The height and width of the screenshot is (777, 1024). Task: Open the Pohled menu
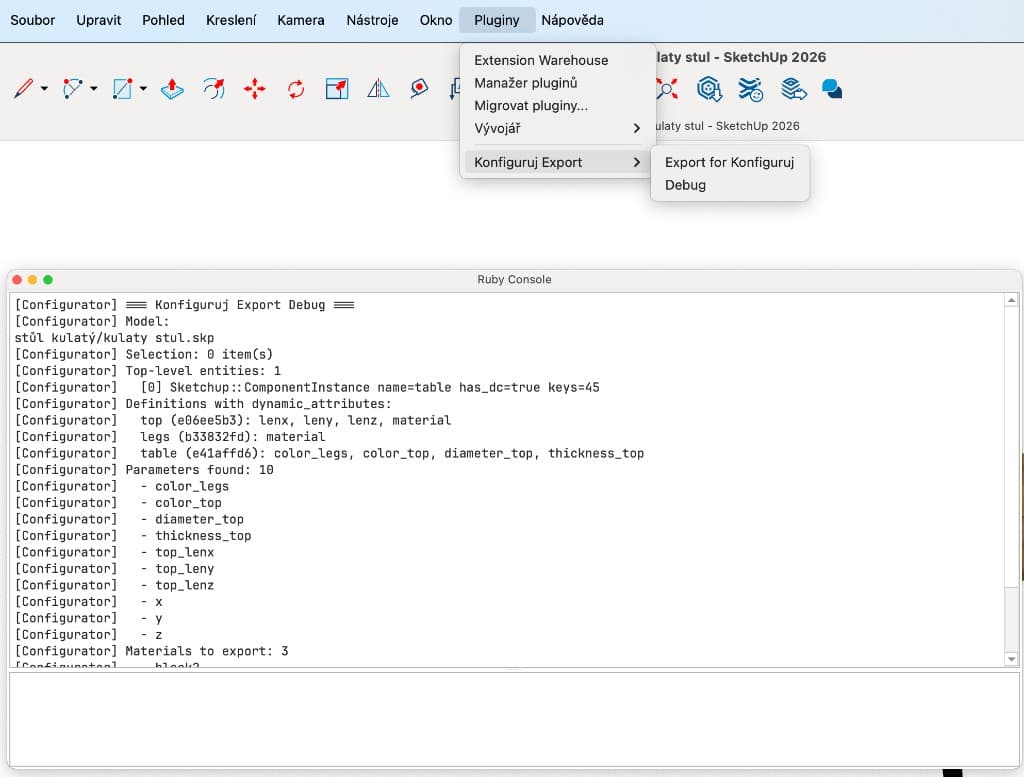click(163, 20)
